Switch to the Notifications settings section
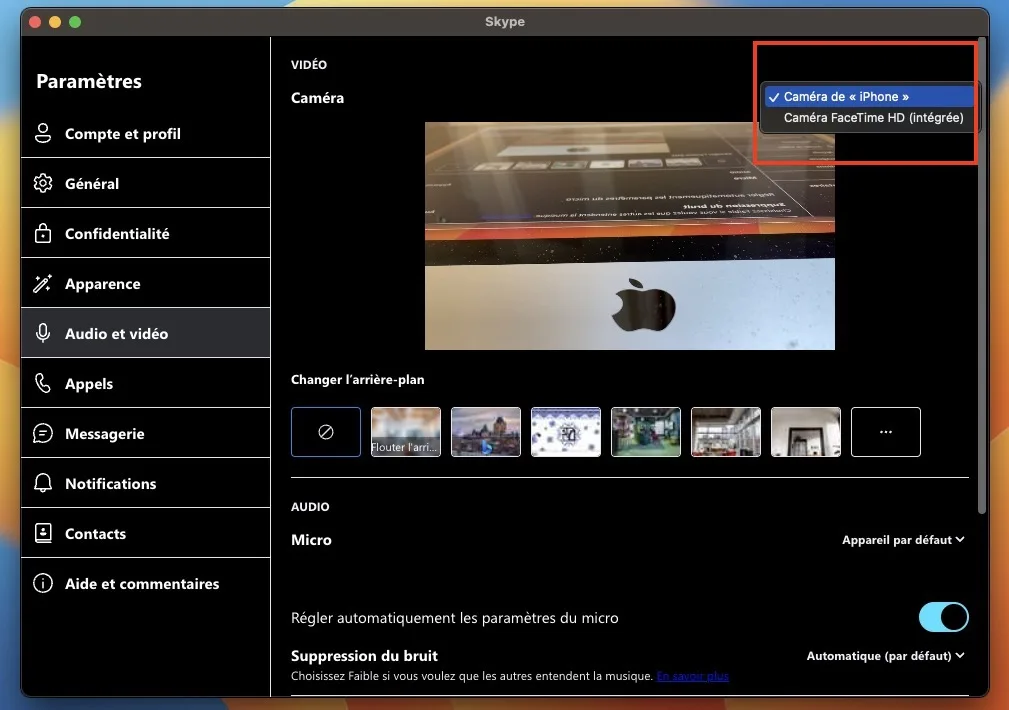1009x710 pixels. click(110, 483)
